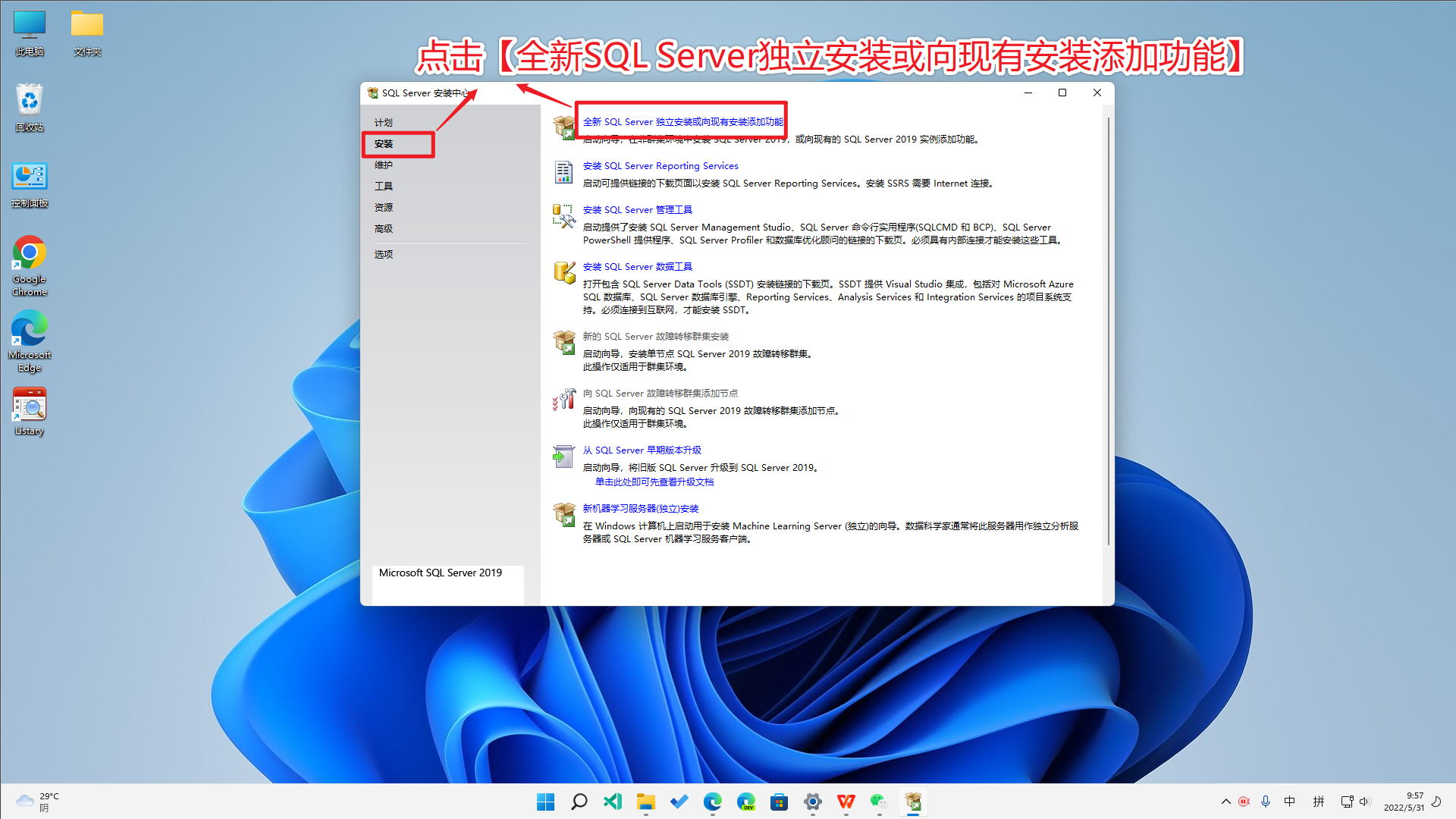
Task: Open the notification moon icon in the tray
Action: [1436, 802]
